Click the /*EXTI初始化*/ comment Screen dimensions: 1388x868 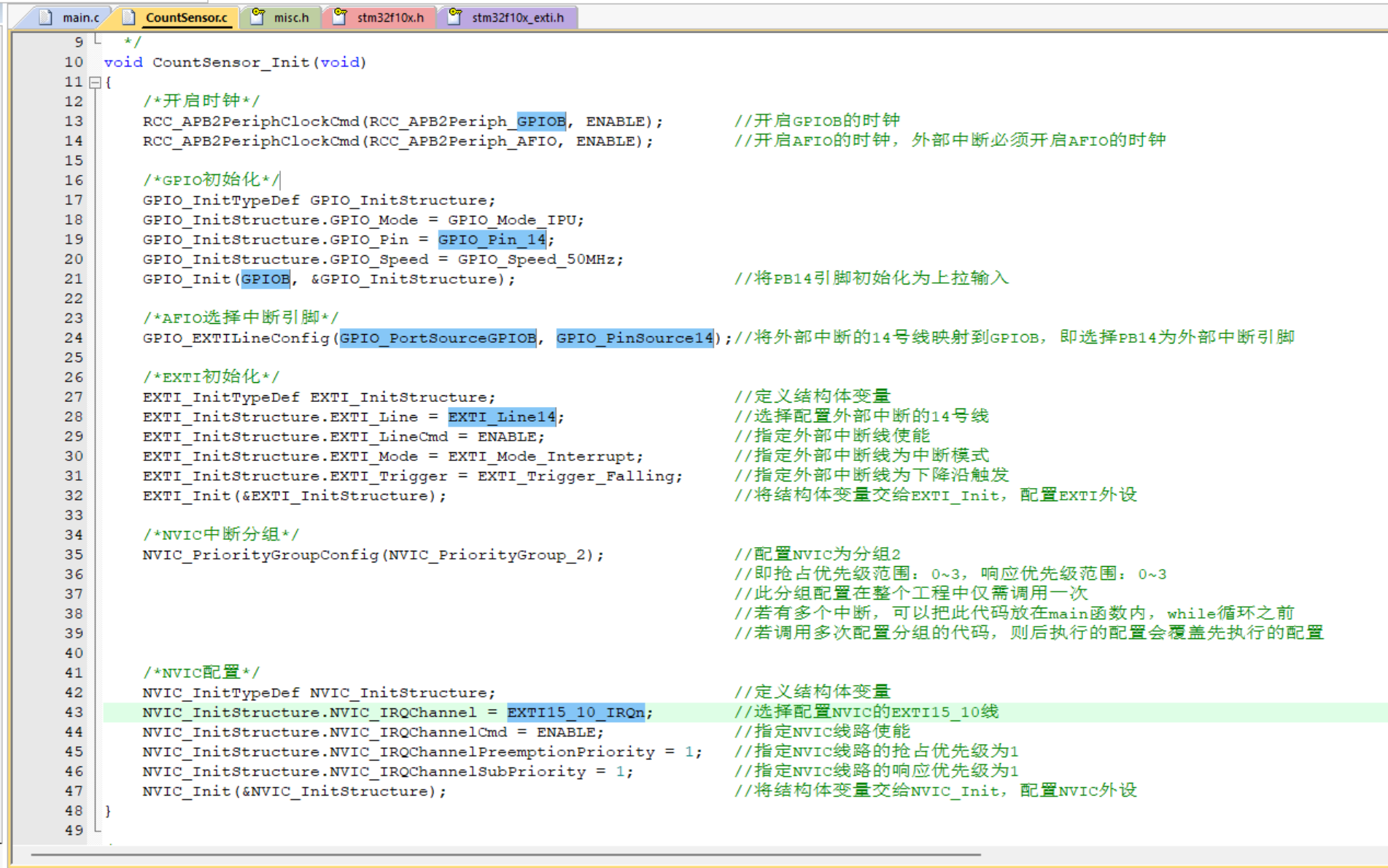(x=211, y=376)
